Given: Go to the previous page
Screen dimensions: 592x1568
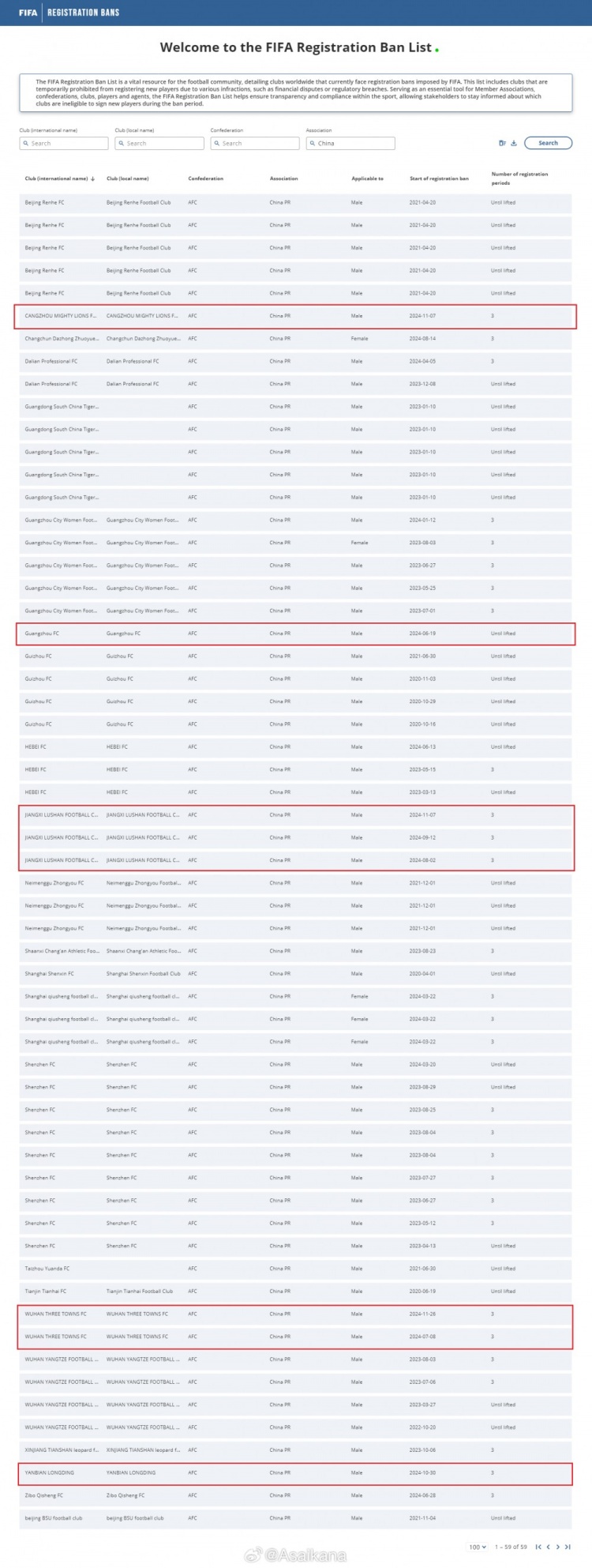Looking at the screenshot, I should click(548, 1547).
